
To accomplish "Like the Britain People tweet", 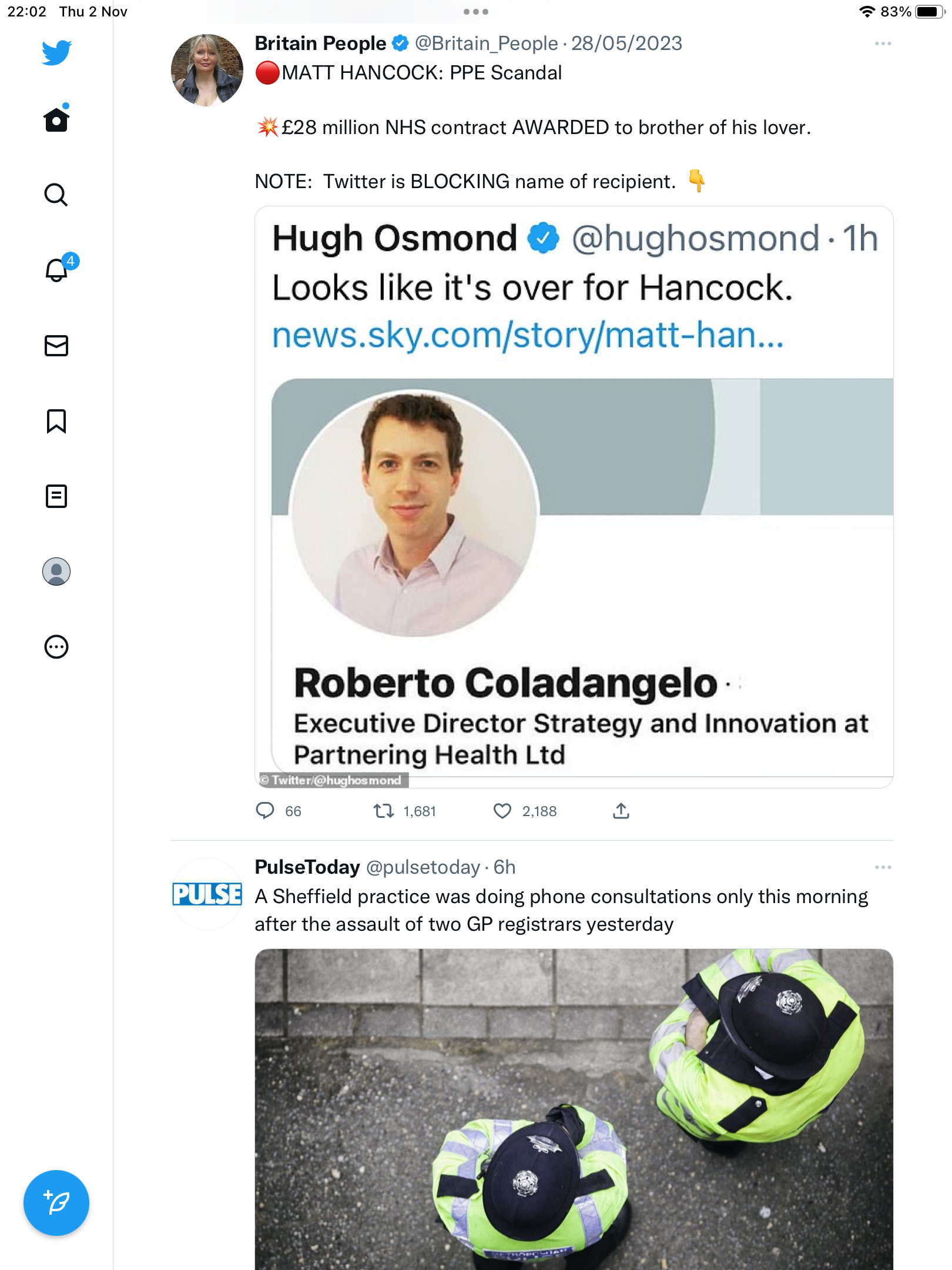I will (x=502, y=811).
